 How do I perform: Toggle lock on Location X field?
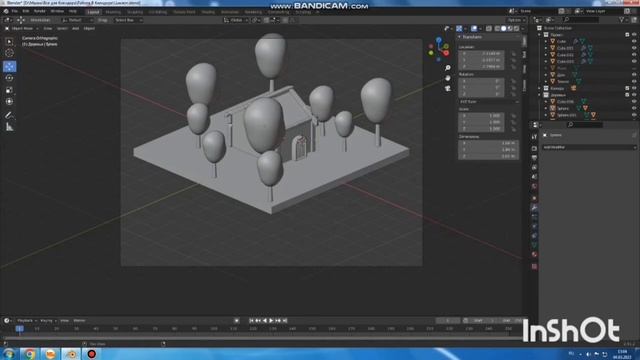coord(513,53)
